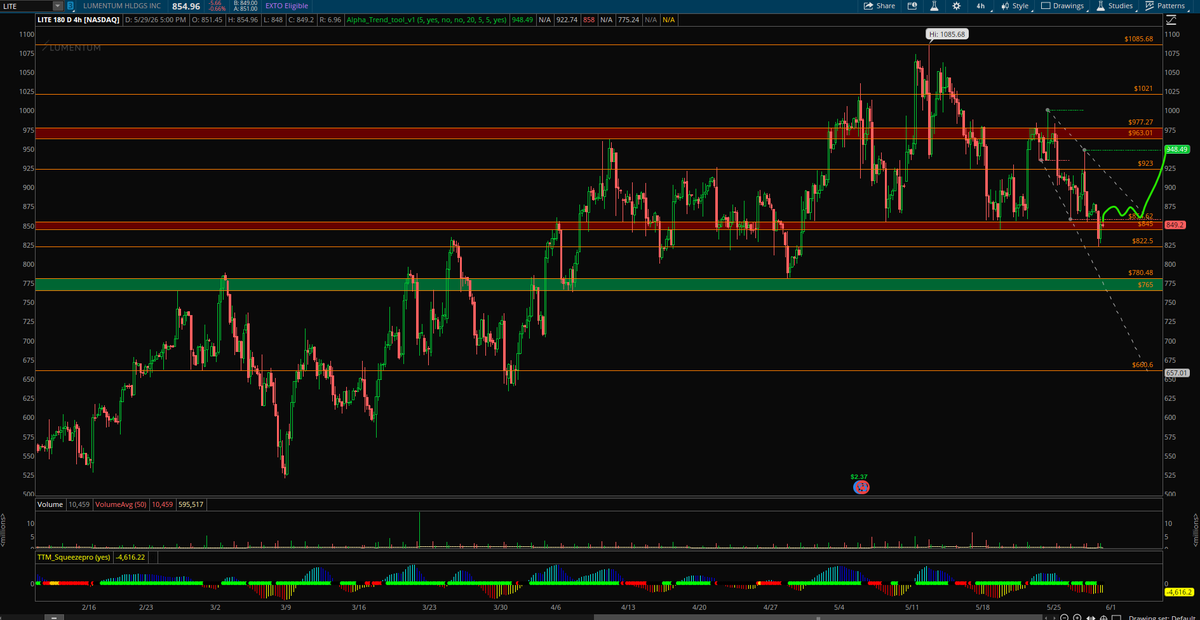Viewport: 1200px width, 620px height.
Task: Click the 5/18 date axis label
Action: (982, 607)
